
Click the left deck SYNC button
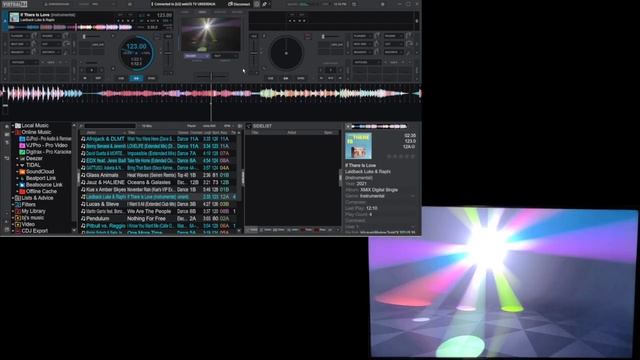(x=151, y=78)
